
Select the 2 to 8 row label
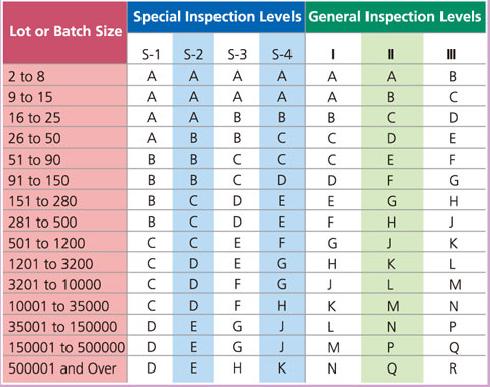[26, 76]
